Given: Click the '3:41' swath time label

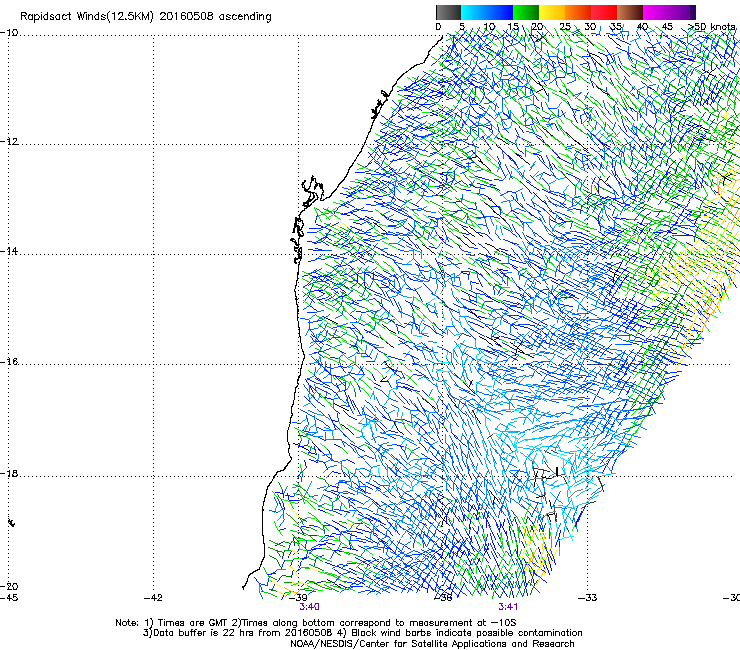Looking at the screenshot, I should pyautogui.click(x=508, y=607).
